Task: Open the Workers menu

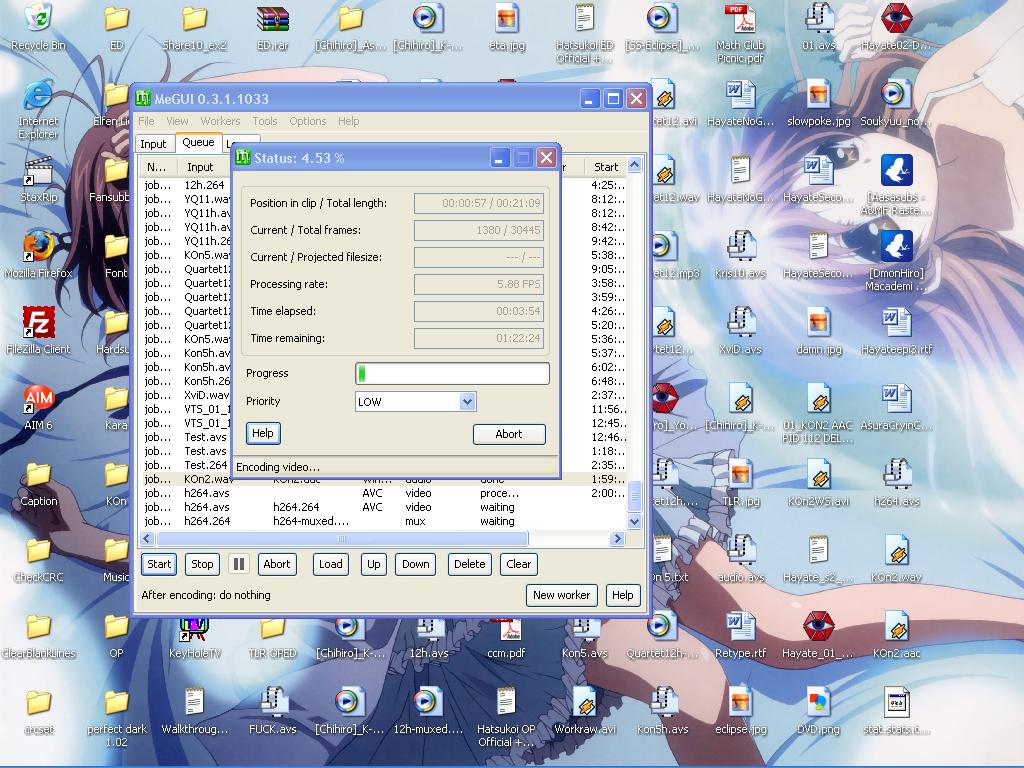Action: coord(220,121)
